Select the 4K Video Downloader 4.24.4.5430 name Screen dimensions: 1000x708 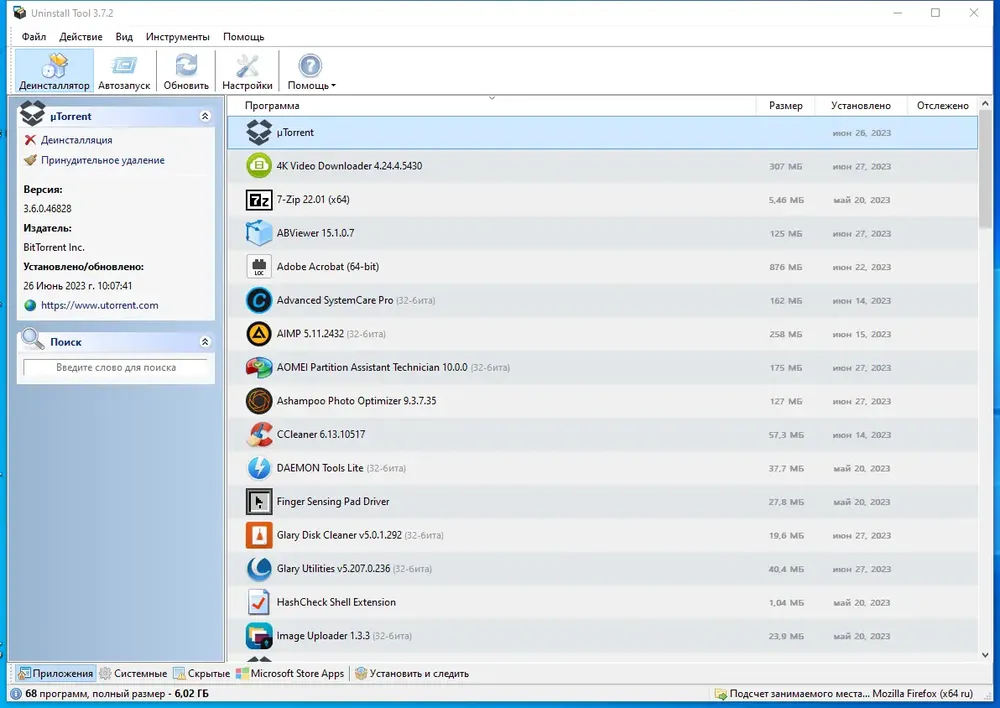(349, 166)
